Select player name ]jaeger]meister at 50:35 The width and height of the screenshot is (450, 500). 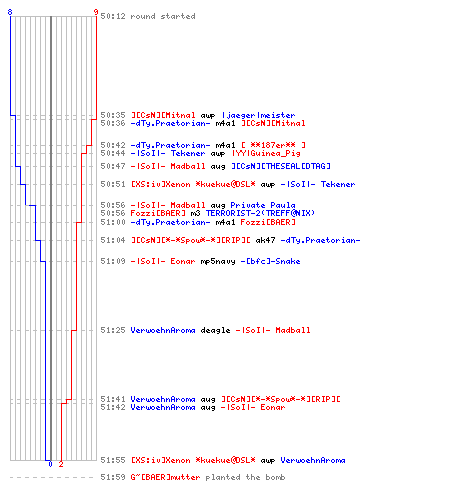click(258, 115)
